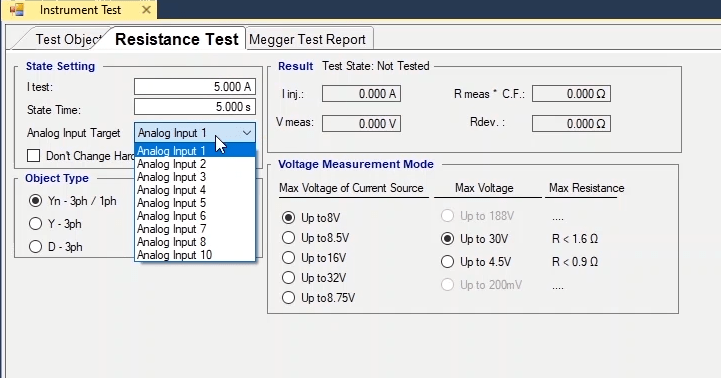This screenshot has height=378, width=721.
Task: Click the Instrument Test window icon
Action: 17,10
